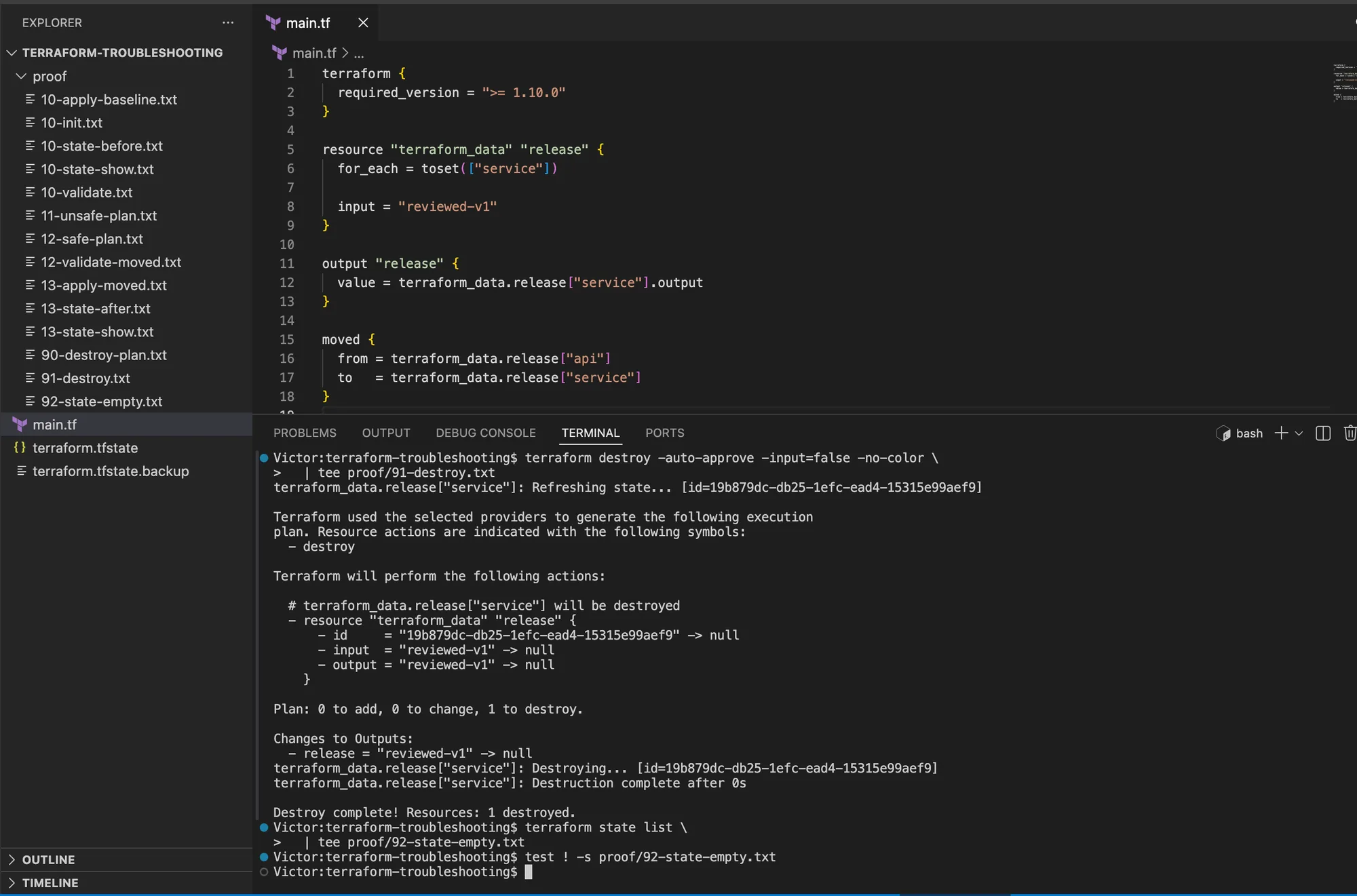Click the "moved" keyword on line 15
This screenshot has width=1357, height=896.
[341, 339]
